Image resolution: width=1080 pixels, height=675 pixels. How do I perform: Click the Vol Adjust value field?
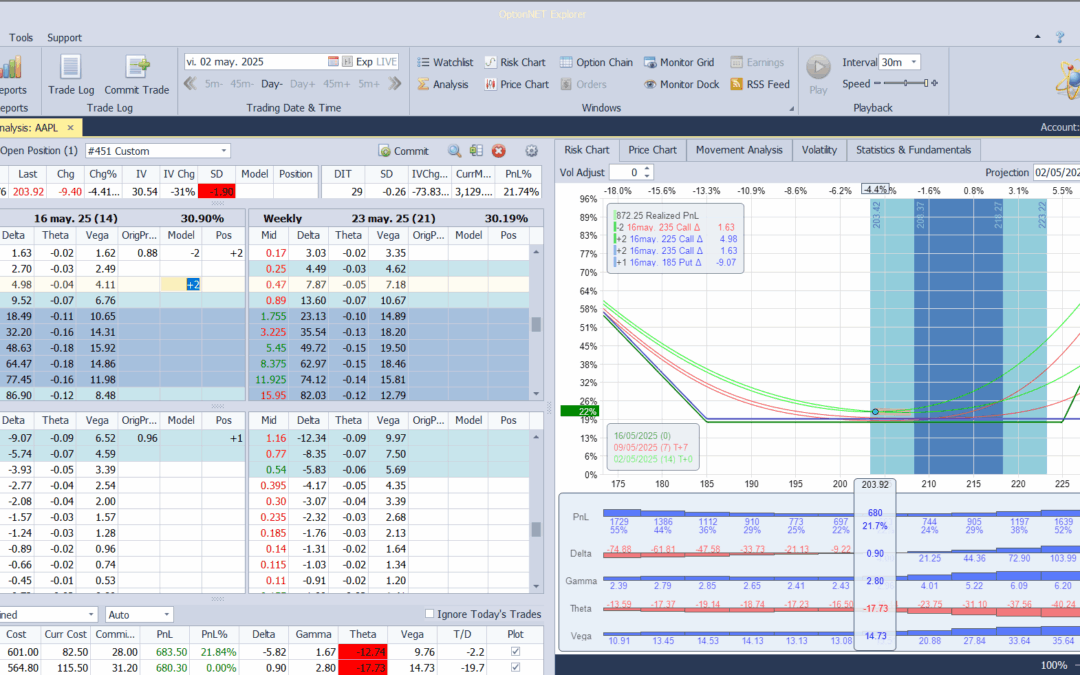[x=626, y=172]
